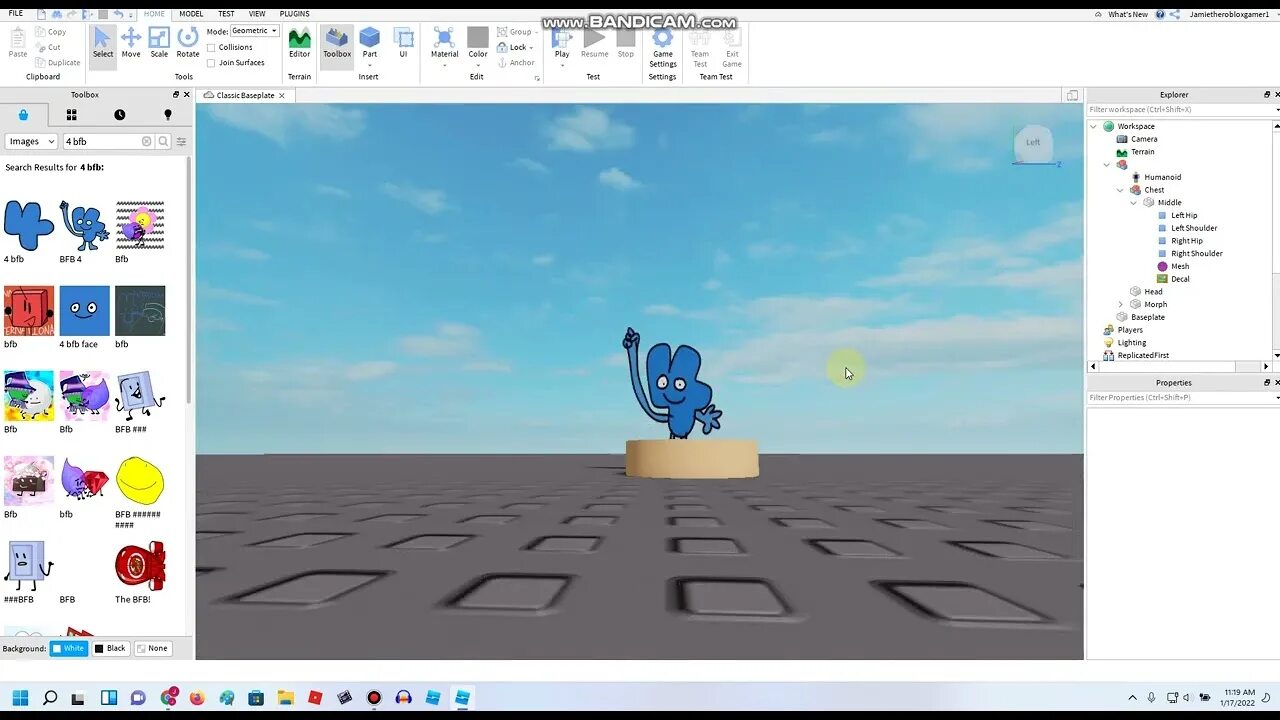Image resolution: width=1280 pixels, height=720 pixels.
Task: Clear the '4 bfb' search text
Action: click(x=147, y=142)
